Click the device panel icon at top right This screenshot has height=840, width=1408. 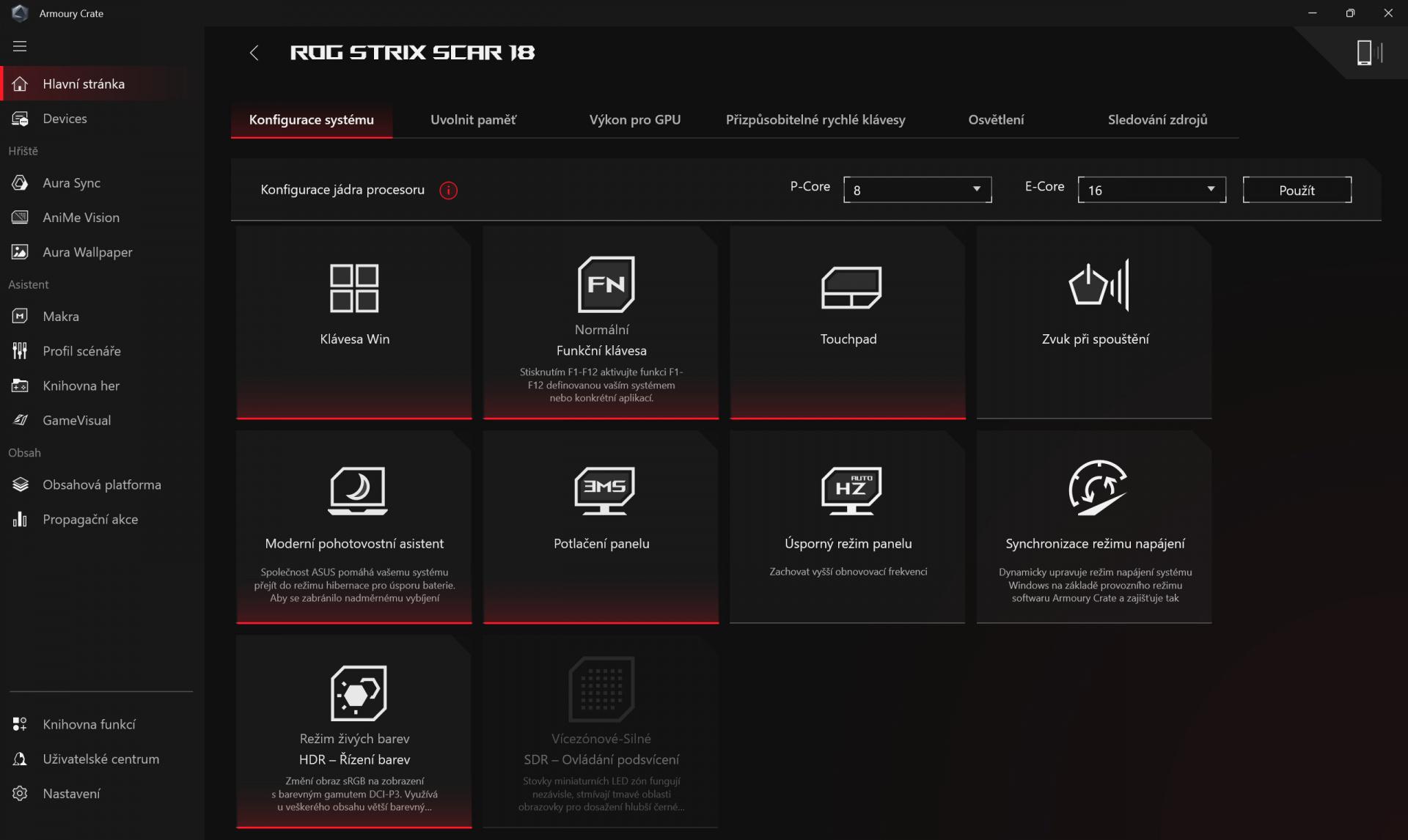coord(1369,53)
